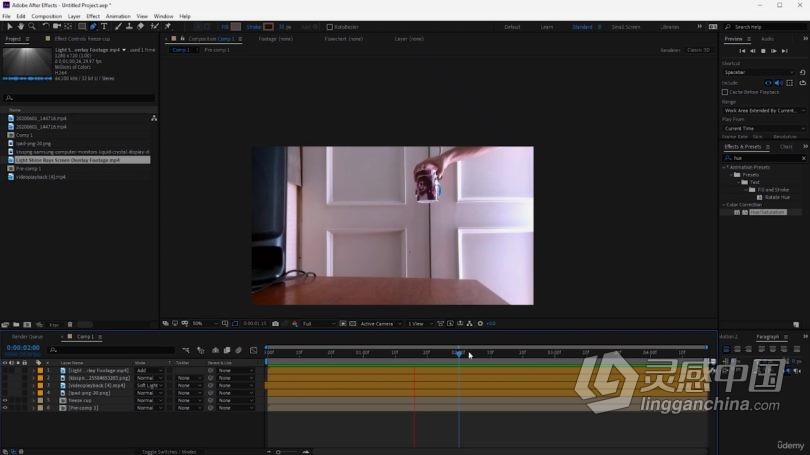Select the Brush tool
Image resolution: width=810 pixels, height=455 pixels.
coord(118,26)
